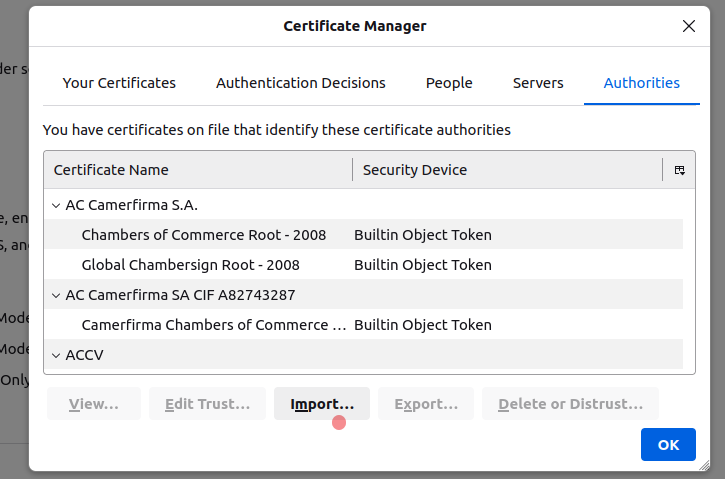The height and width of the screenshot is (479, 725).
Task: Click the Authorities tab
Action: pos(642,83)
